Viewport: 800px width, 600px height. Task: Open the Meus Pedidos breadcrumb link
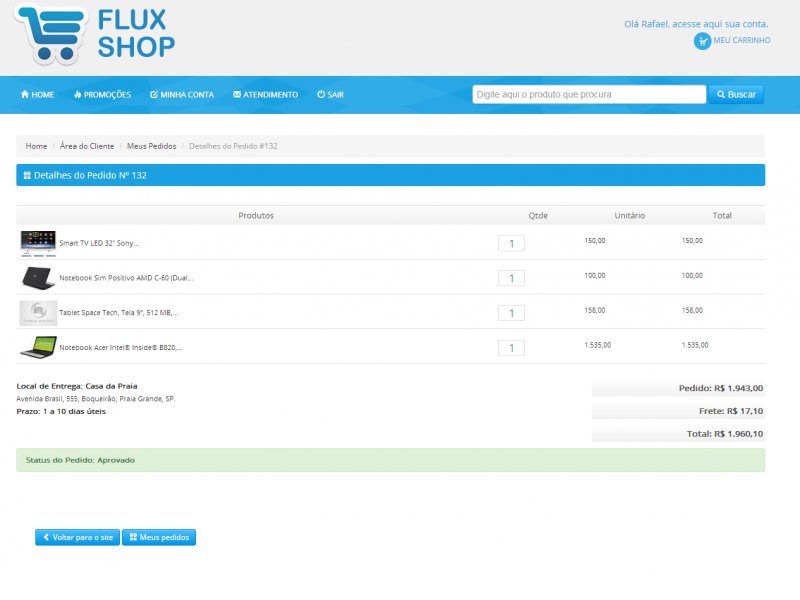152,146
